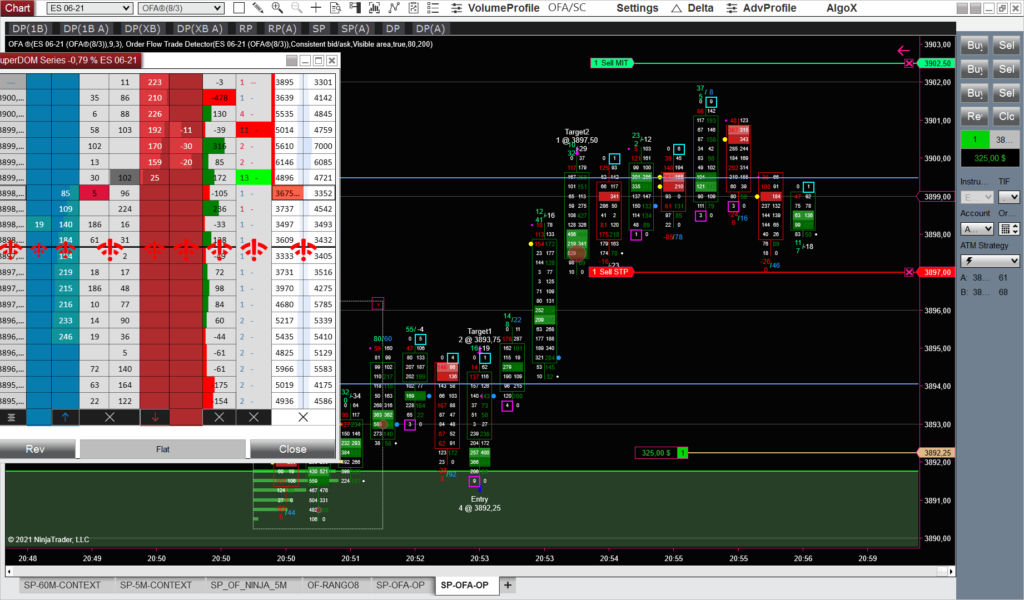1024x600 pixels.
Task: Open the drawing tools pencil icon
Action: 258,8
